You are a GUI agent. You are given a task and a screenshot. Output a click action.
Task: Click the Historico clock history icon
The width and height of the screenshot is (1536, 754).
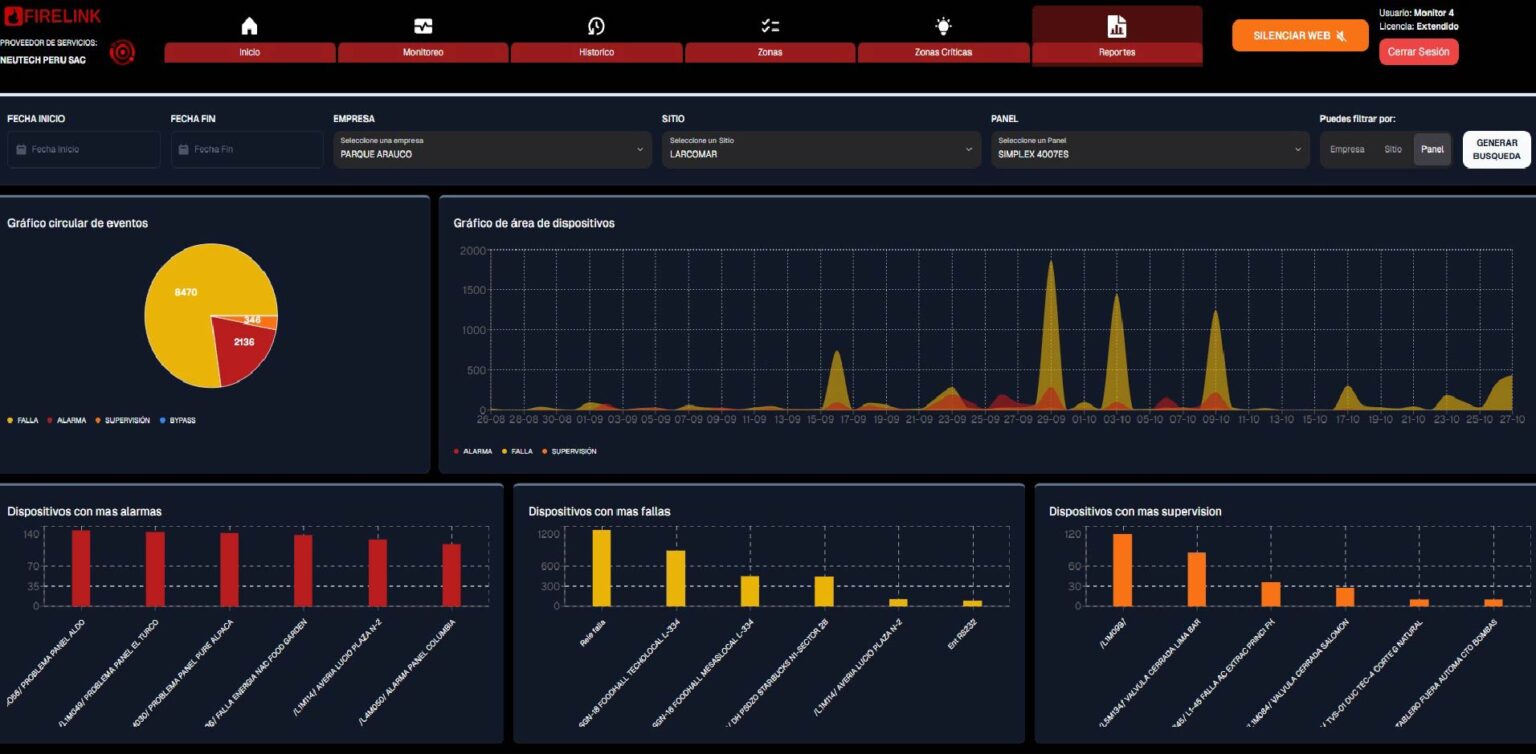click(596, 26)
